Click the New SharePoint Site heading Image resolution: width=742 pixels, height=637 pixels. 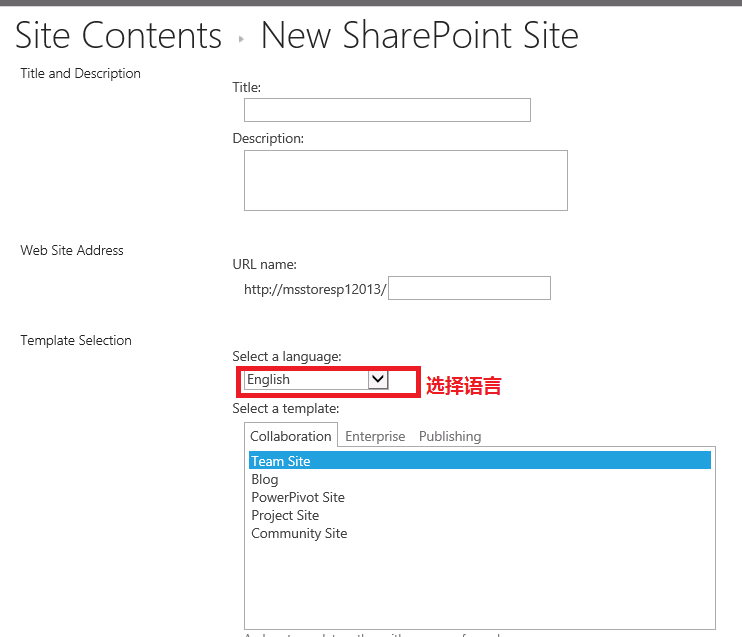[x=419, y=35]
